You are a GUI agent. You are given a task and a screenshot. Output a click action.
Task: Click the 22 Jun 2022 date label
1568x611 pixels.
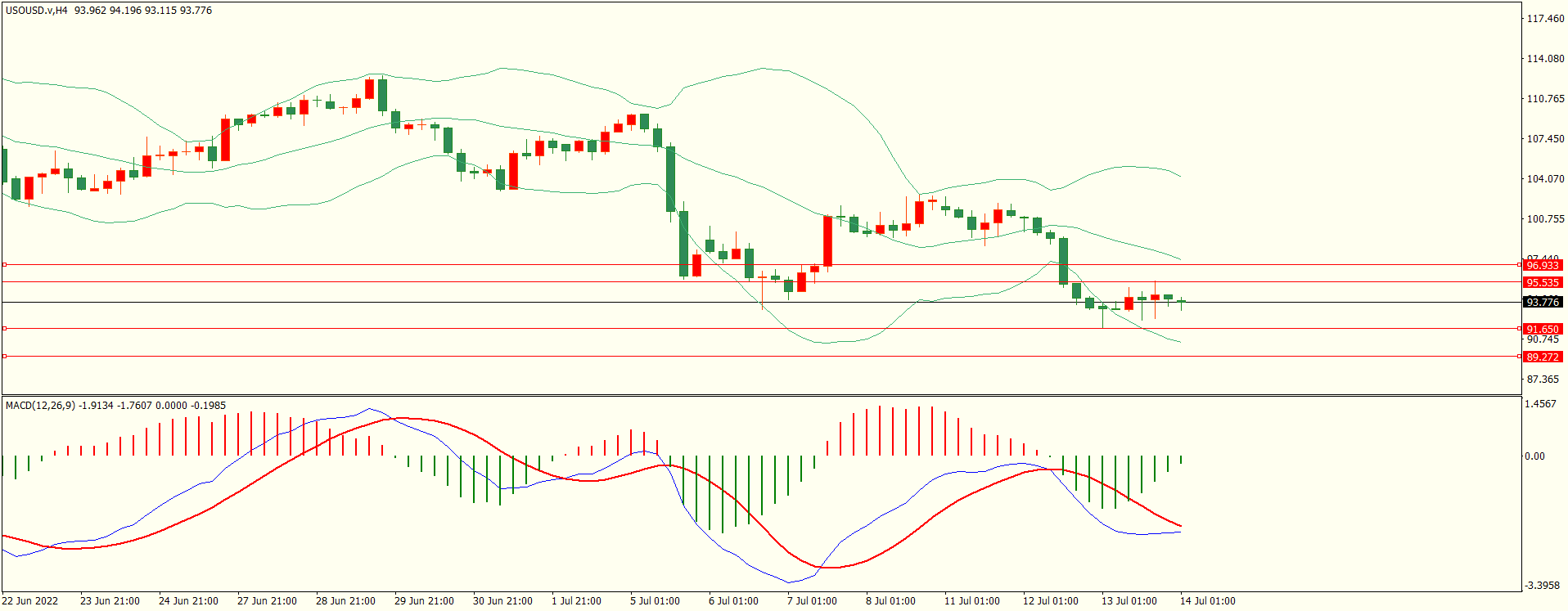pyautogui.click(x=30, y=600)
